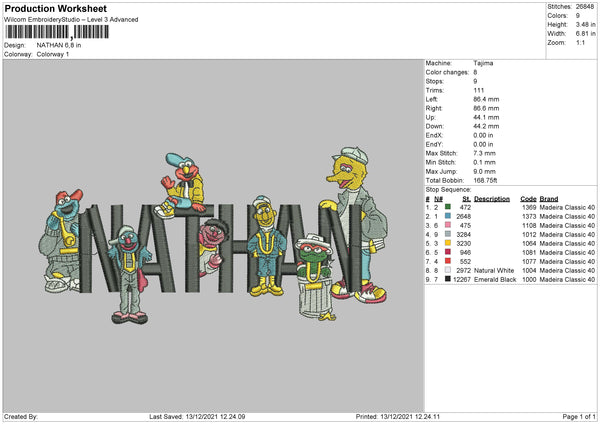600x424 pixels.
Task: Click the Down value "44.2 mm"
Action: [x=486, y=126]
